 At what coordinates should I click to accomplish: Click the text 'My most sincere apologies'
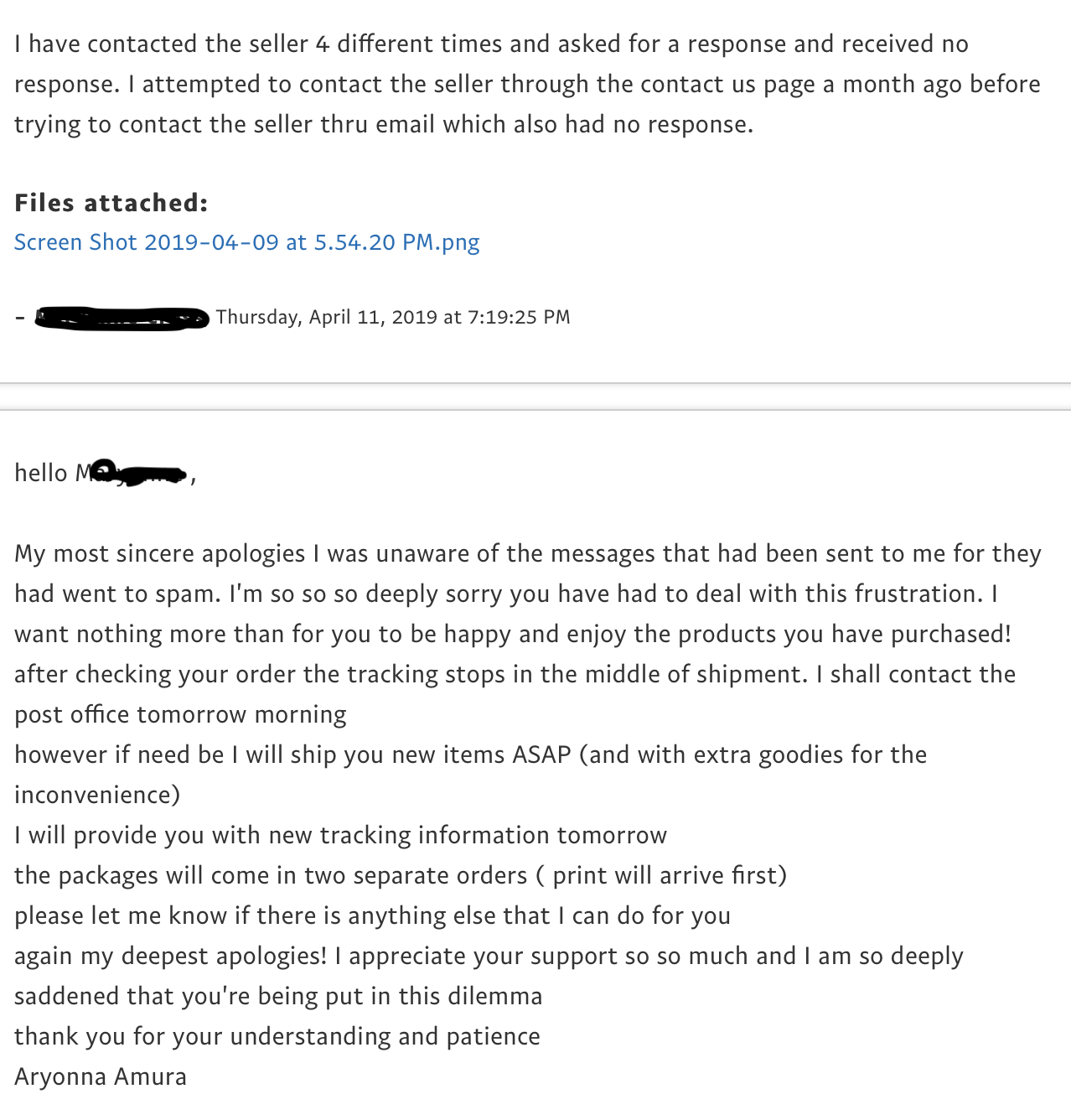click(x=160, y=553)
